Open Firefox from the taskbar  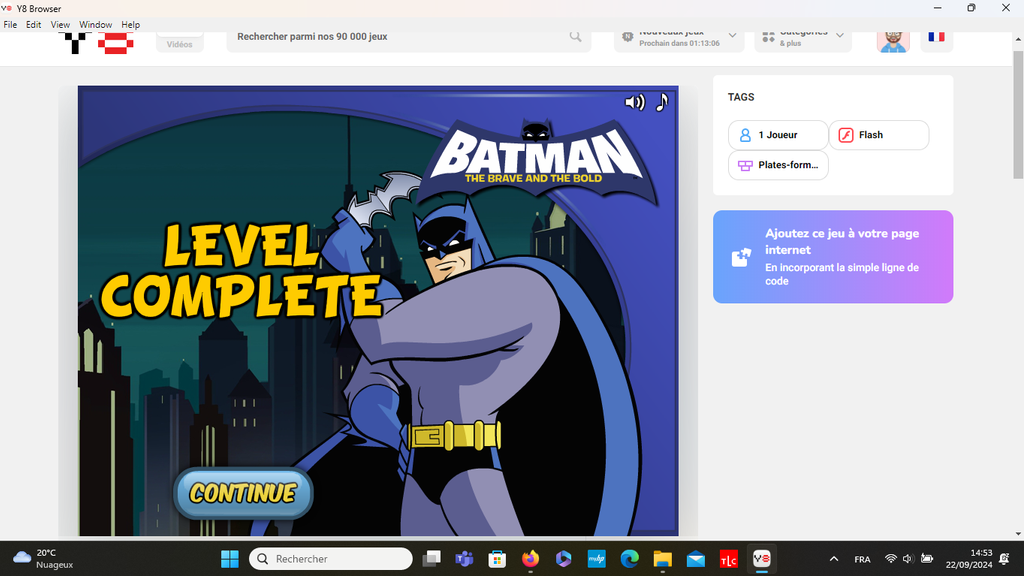point(530,559)
